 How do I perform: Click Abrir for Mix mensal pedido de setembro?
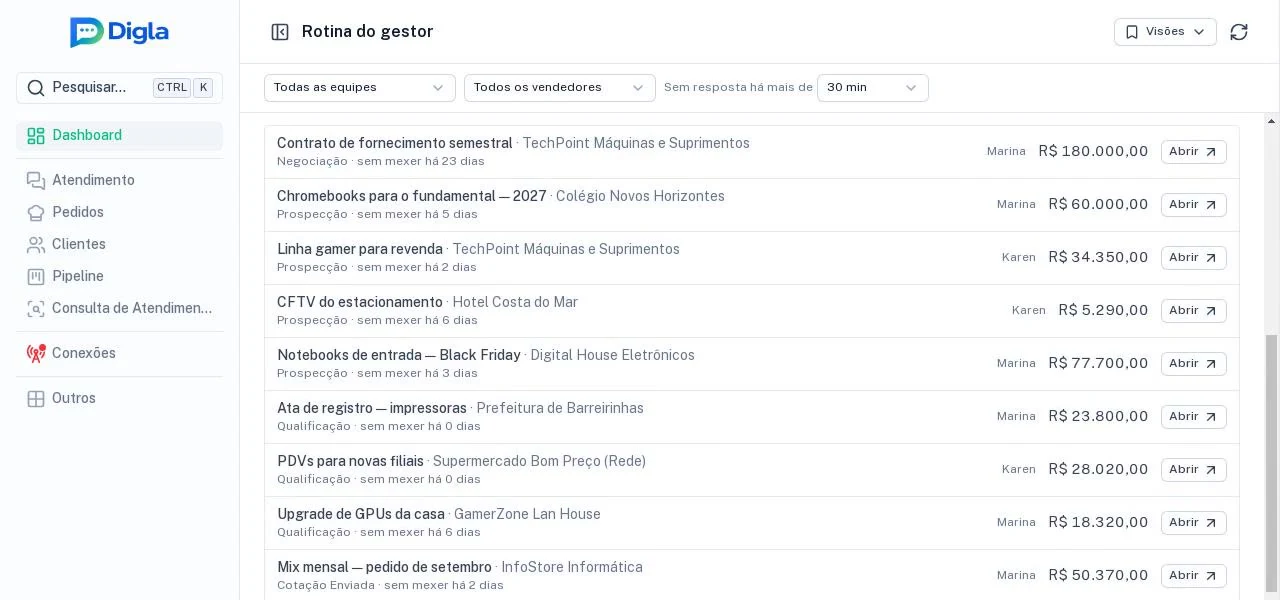point(1194,576)
